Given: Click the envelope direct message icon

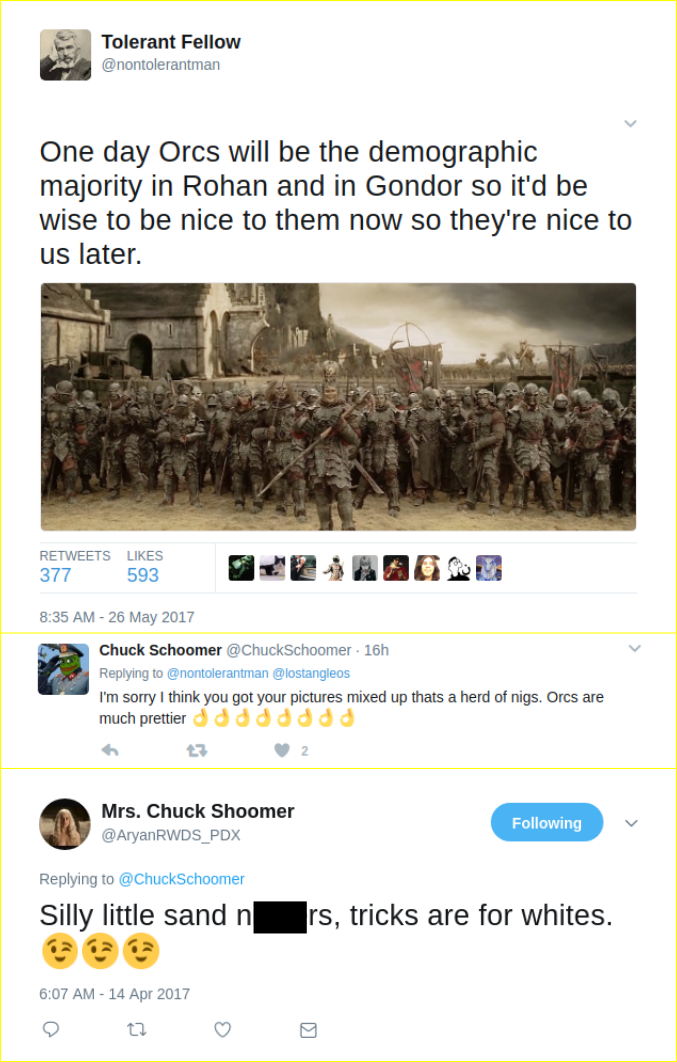Looking at the screenshot, I should pyautogui.click(x=308, y=1030).
